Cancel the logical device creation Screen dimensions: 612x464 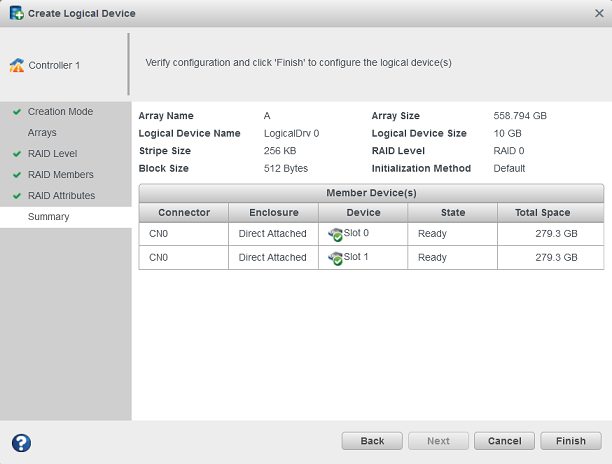(x=504, y=441)
